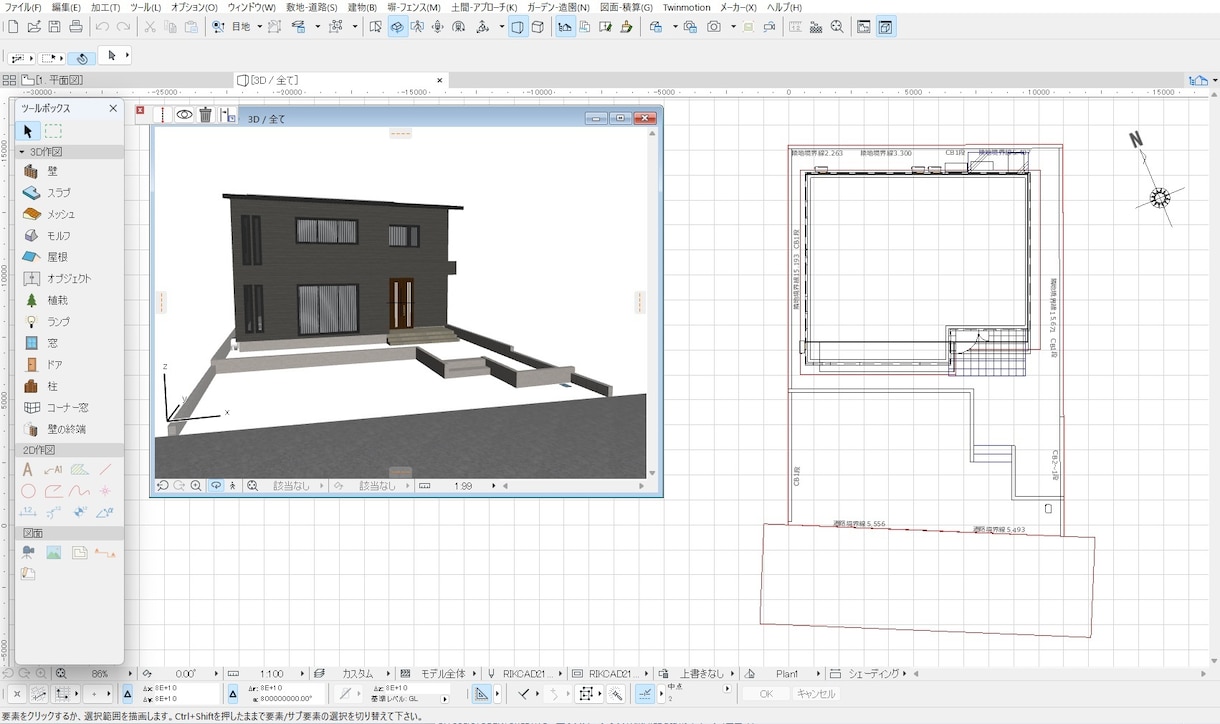Toggle eye visibility icon in 3D window
This screenshot has width=1220, height=724.
pyautogui.click(x=185, y=115)
